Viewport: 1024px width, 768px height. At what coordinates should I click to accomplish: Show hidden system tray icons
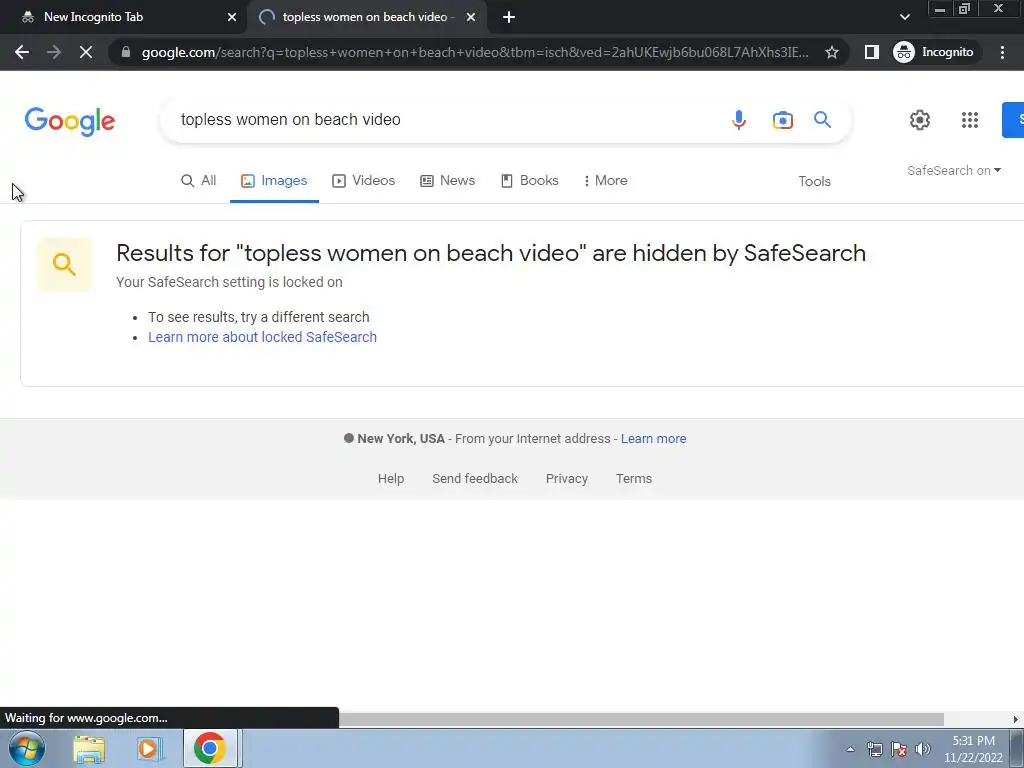850,749
